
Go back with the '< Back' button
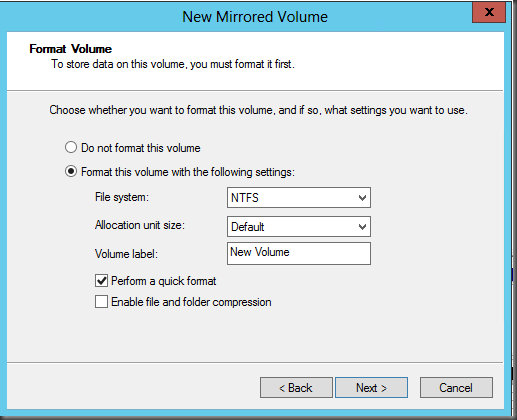coord(296,388)
